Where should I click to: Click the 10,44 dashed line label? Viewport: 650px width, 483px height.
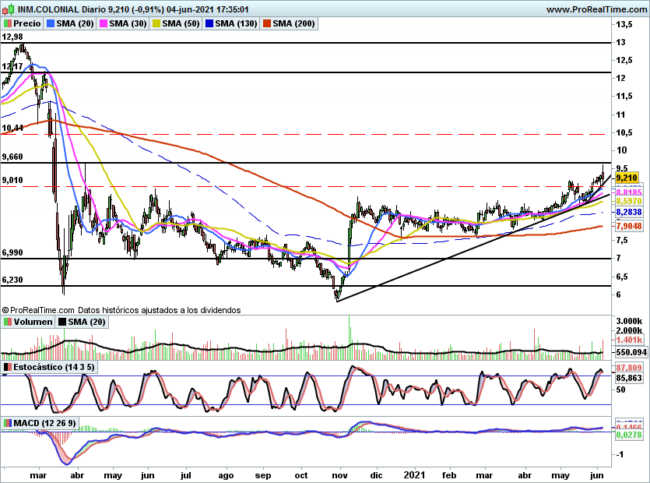click(13, 128)
